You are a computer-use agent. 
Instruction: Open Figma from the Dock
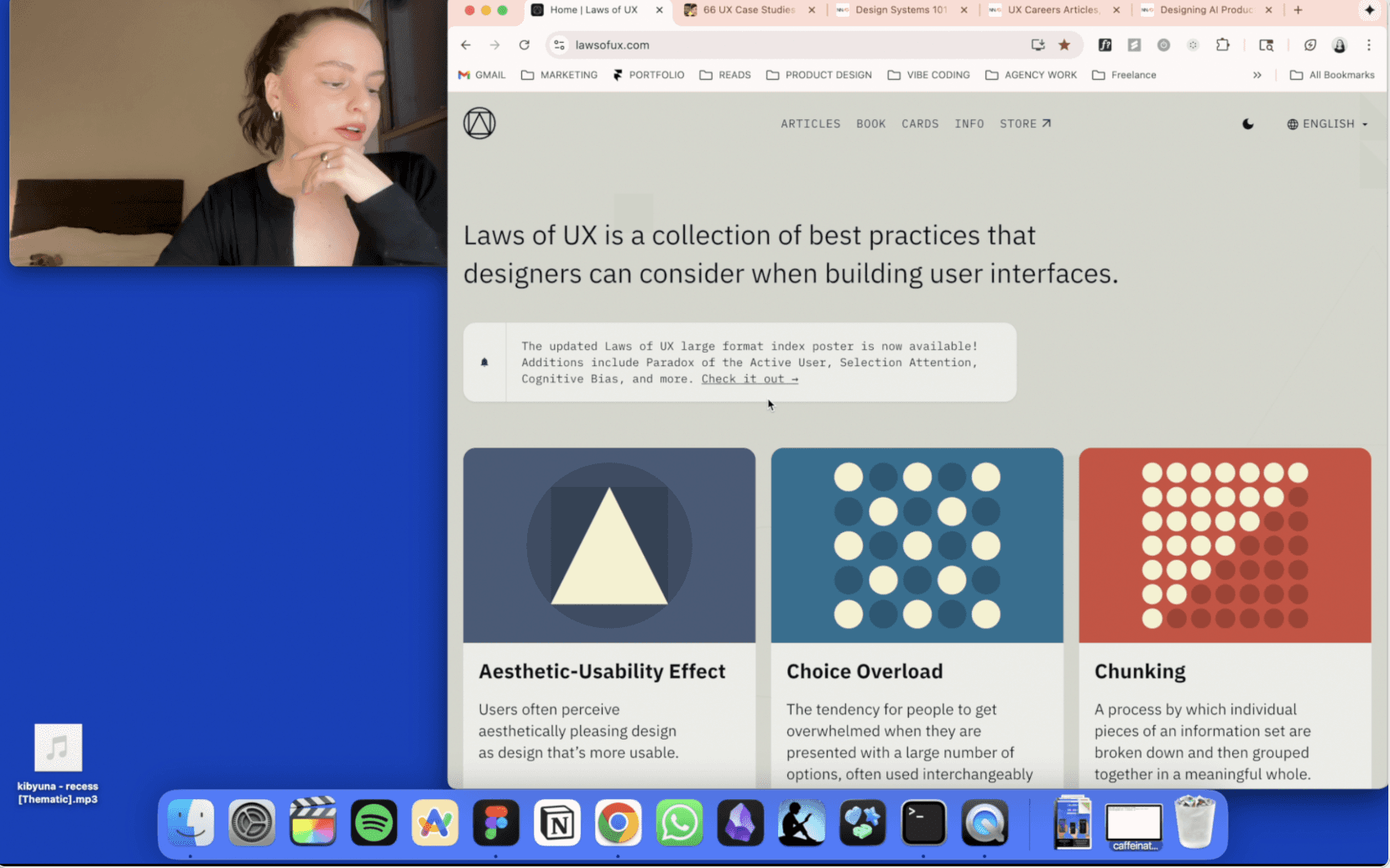496,823
